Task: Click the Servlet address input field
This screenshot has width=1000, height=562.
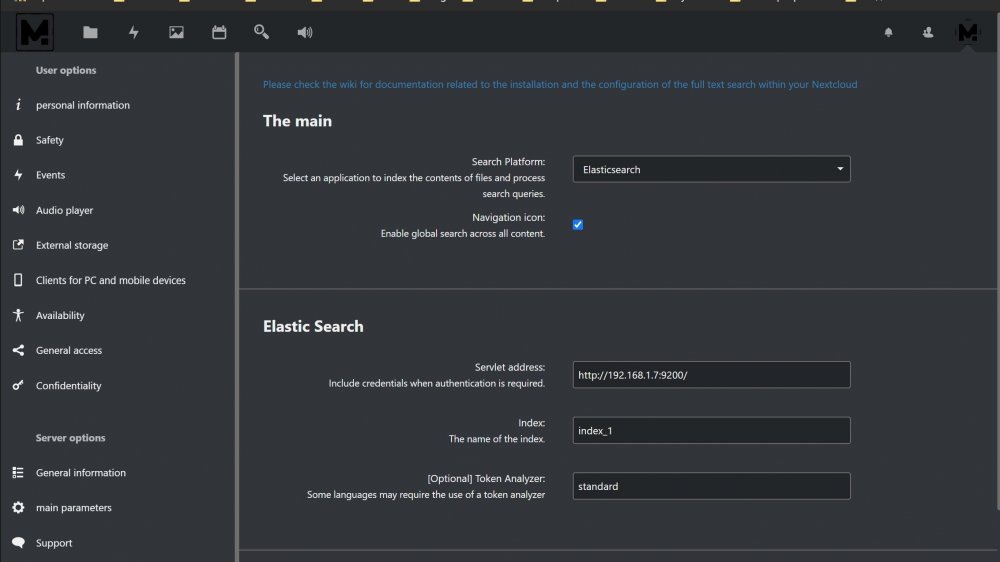Action: click(x=711, y=374)
